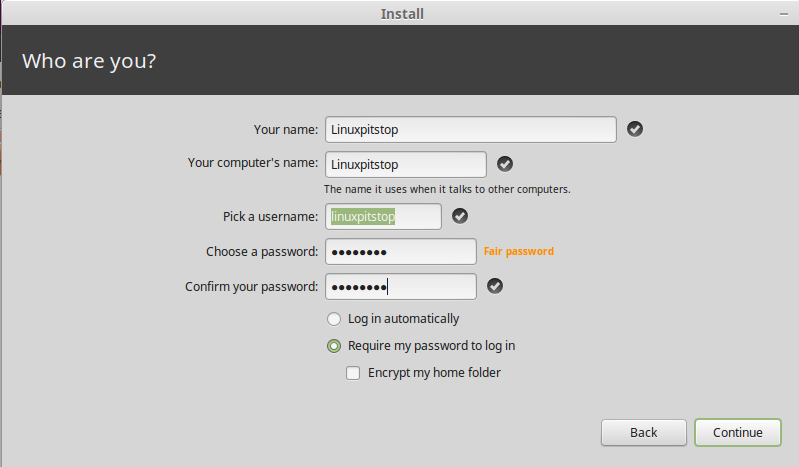Click the validation checkmark beside the username field
Image resolution: width=799 pixels, height=467 pixels.
pyautogui.click(x=460, y=216)
